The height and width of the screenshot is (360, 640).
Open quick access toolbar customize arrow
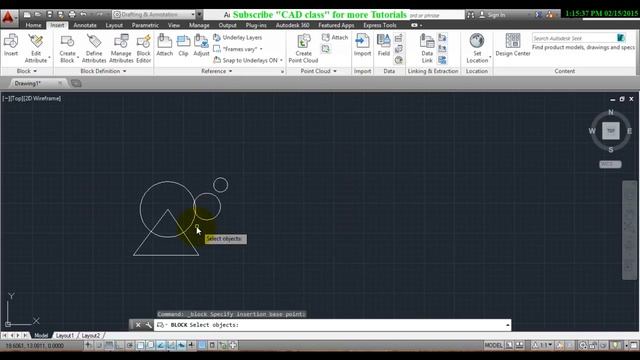point(199,14)
